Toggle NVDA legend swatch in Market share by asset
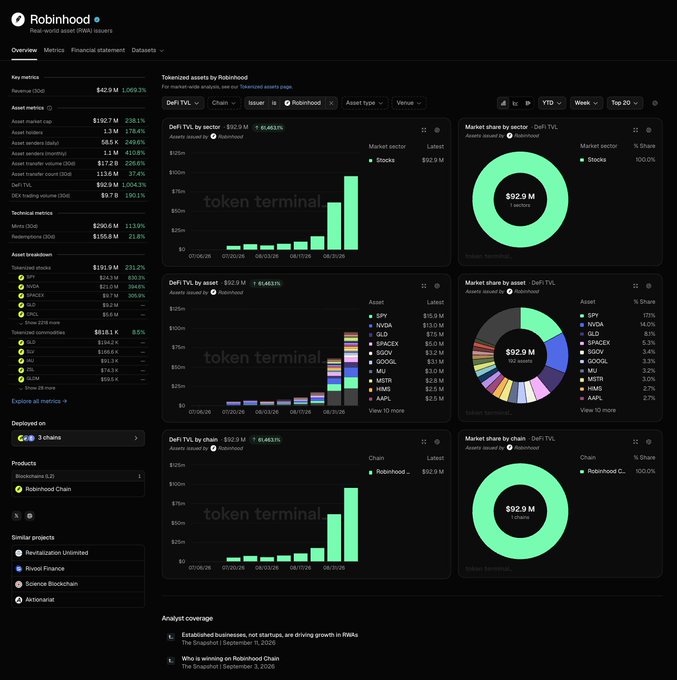The width and height of the screenshot is (677, 680). click(x=582, y=325)
